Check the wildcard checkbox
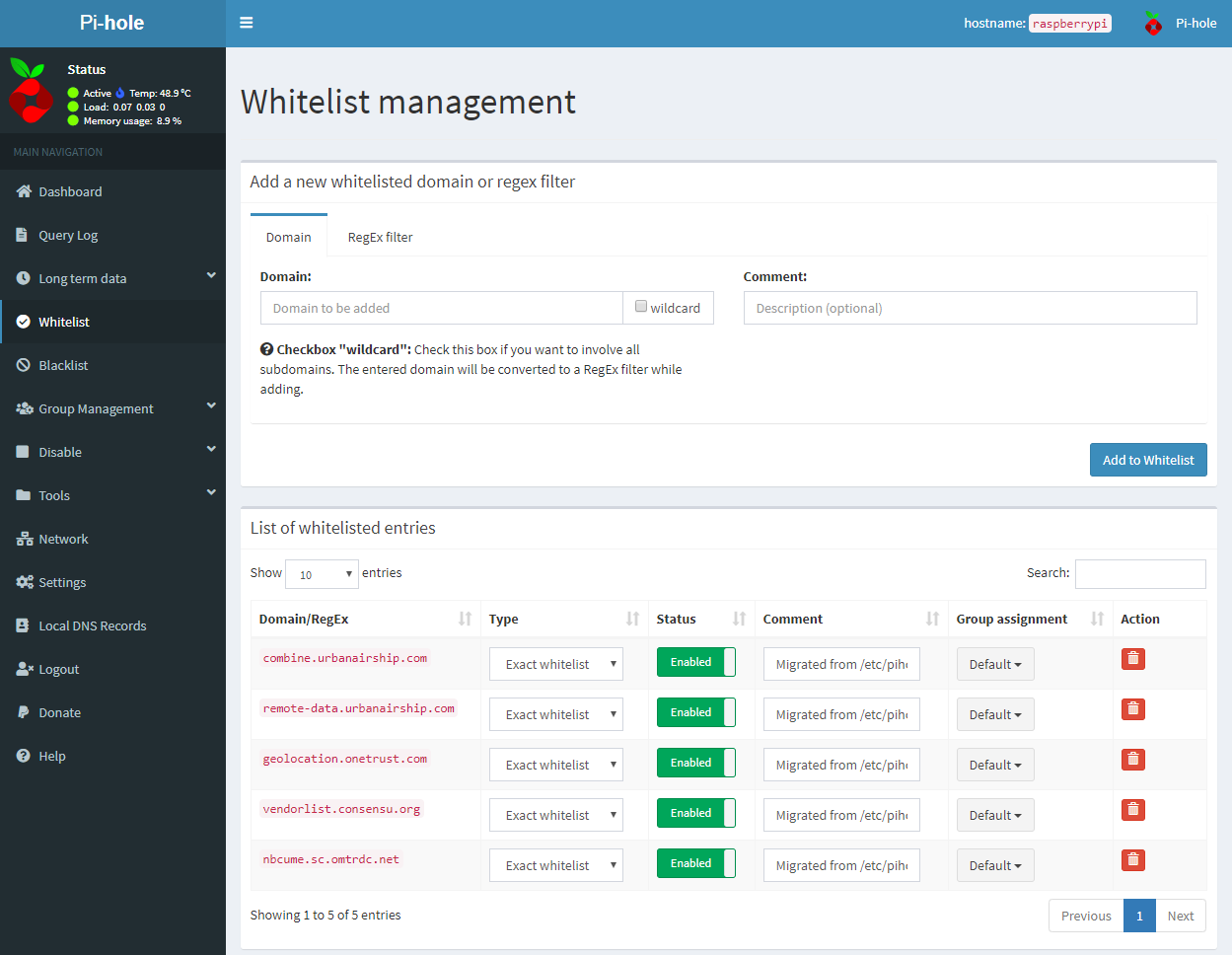Screen dimensions: 1232x955 tap(641, 307)
